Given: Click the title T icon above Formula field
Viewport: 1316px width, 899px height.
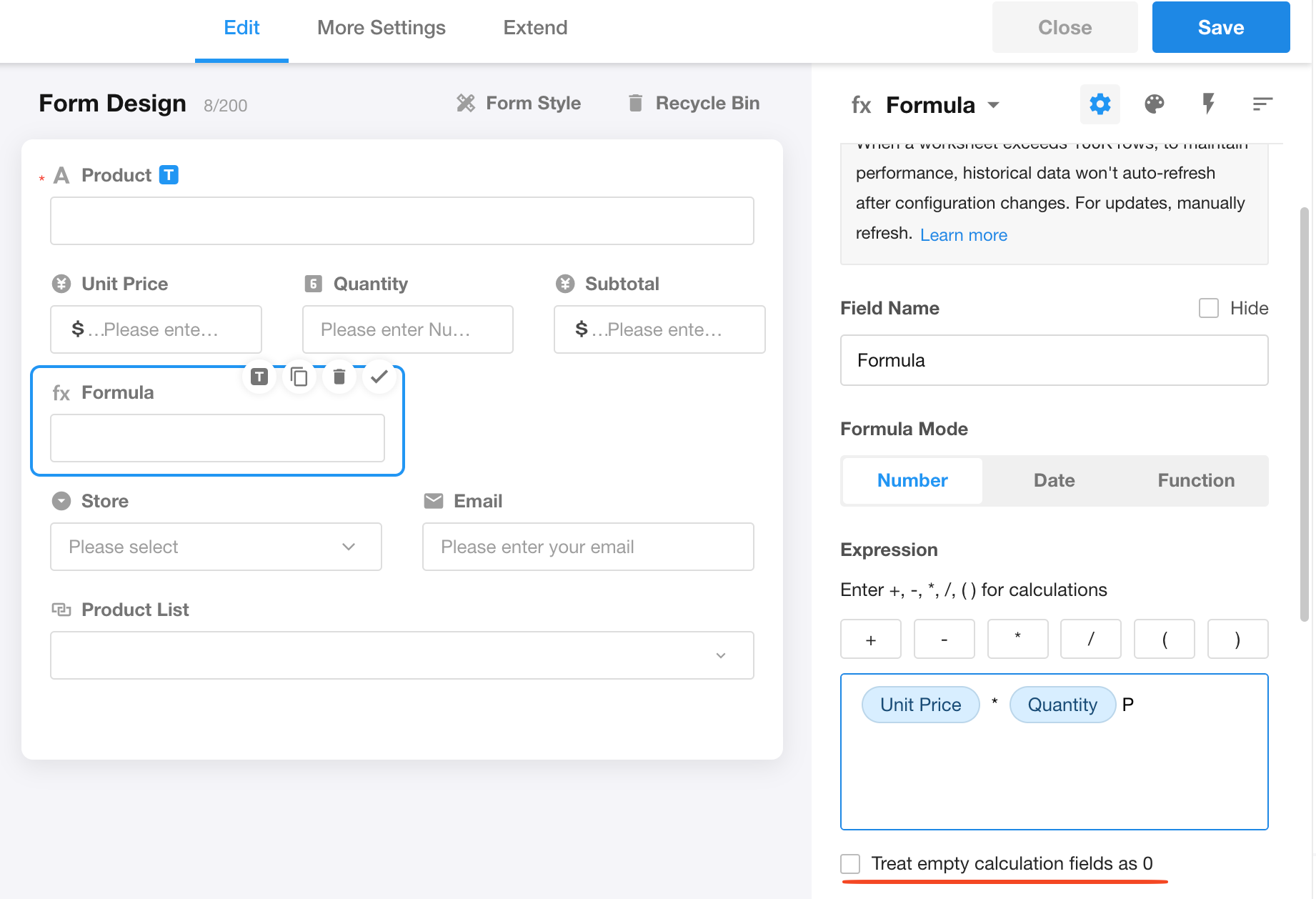Looking at the screenshot, I should click(x=259, y=377).
